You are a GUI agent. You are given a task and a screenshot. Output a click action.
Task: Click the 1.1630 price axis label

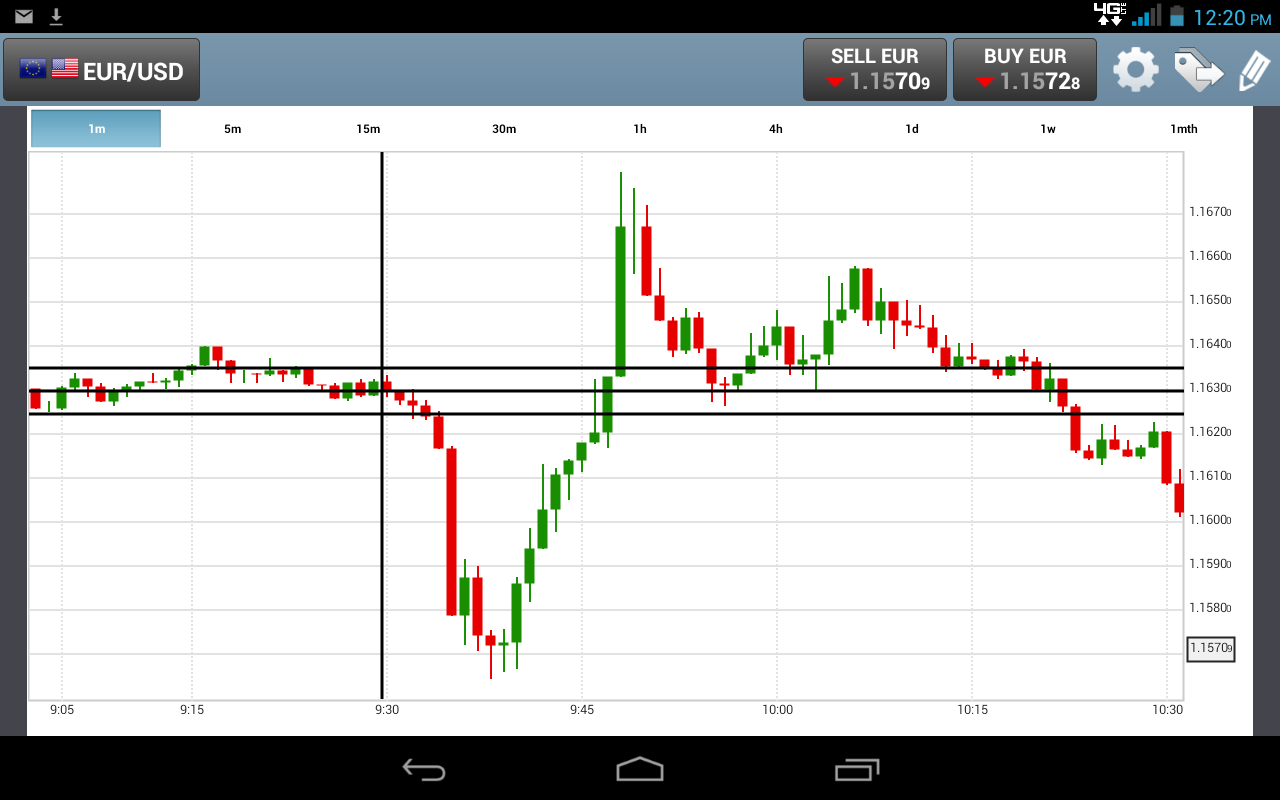[1210, 388]
